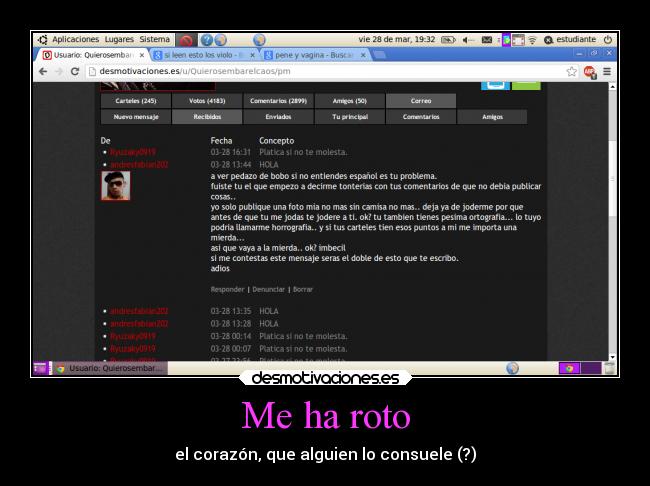Click the vertical scrollbar thumb
The height and width of the screenshot is (486, 650).
[x=612, y=178]
